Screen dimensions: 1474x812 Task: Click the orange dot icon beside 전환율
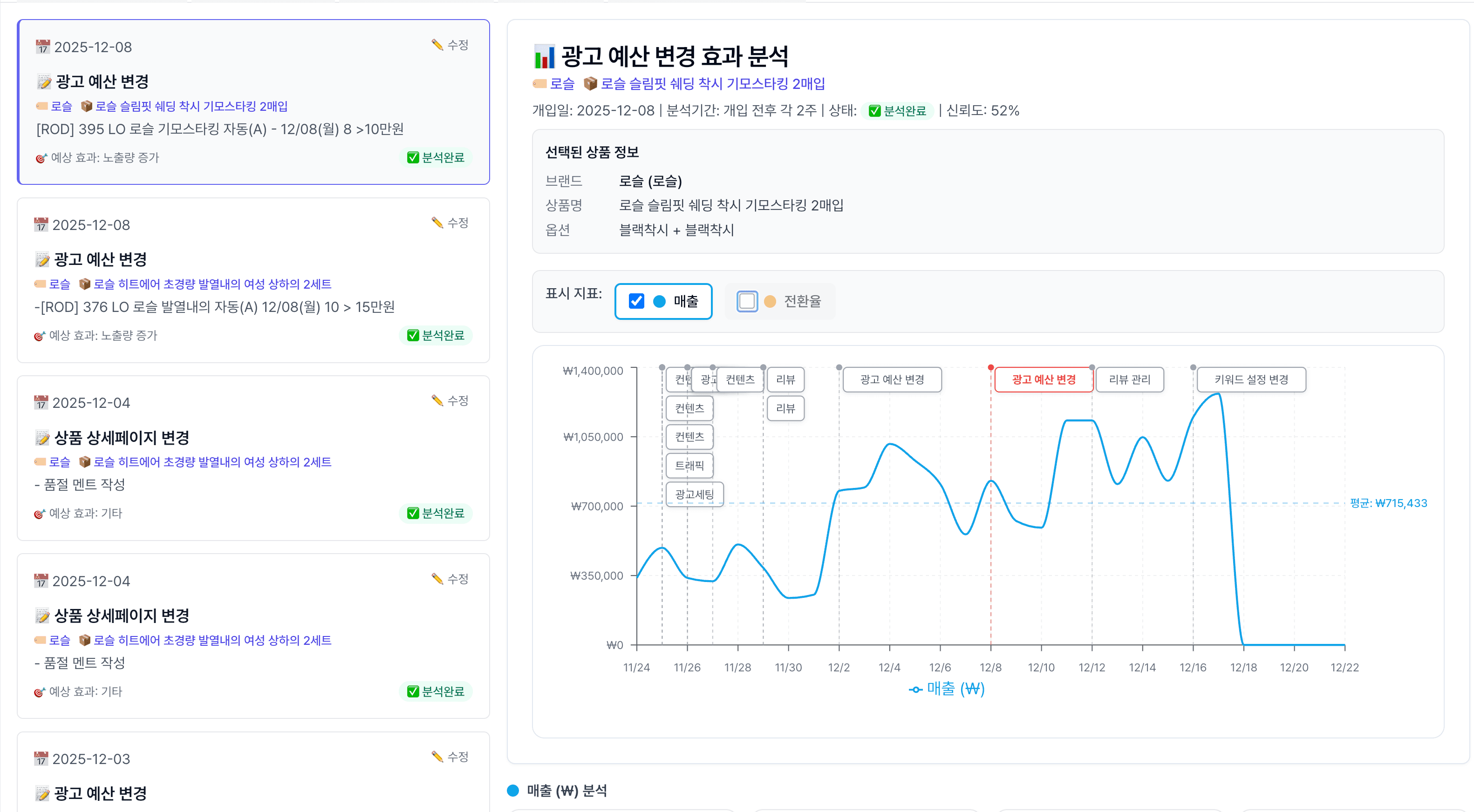pos(770,301)
